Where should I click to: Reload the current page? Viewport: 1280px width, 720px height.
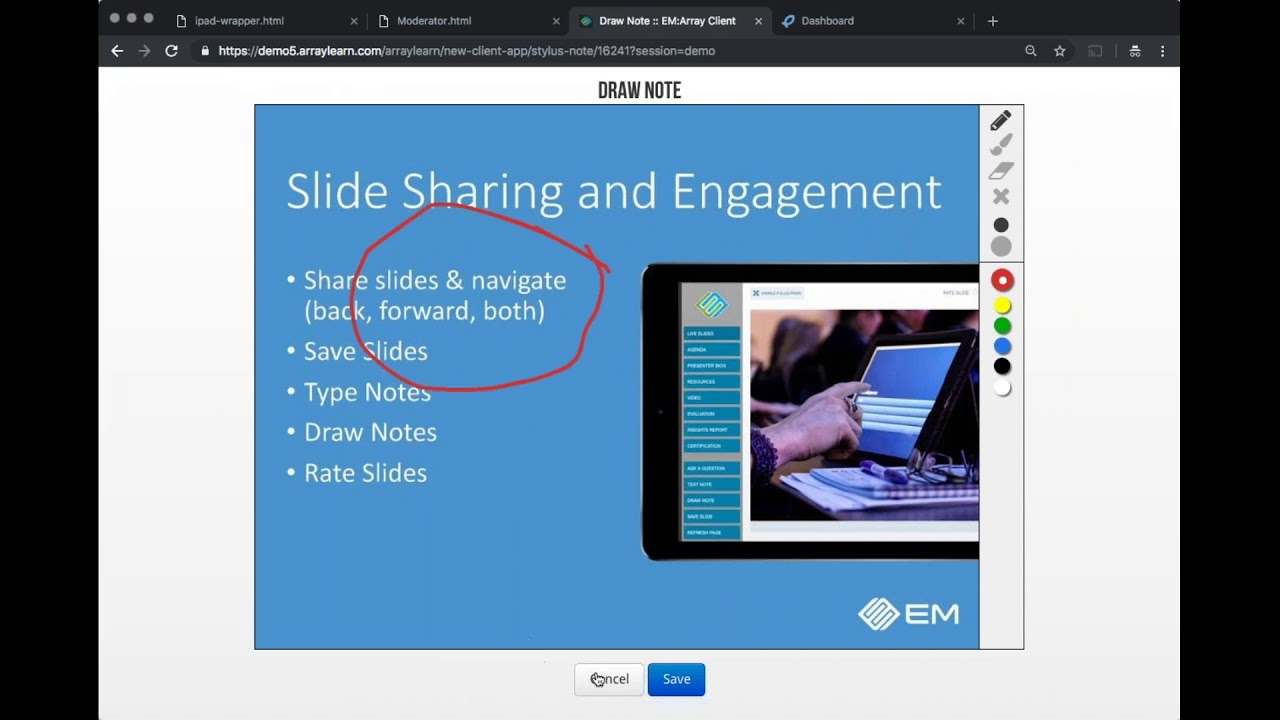point(172,51)
